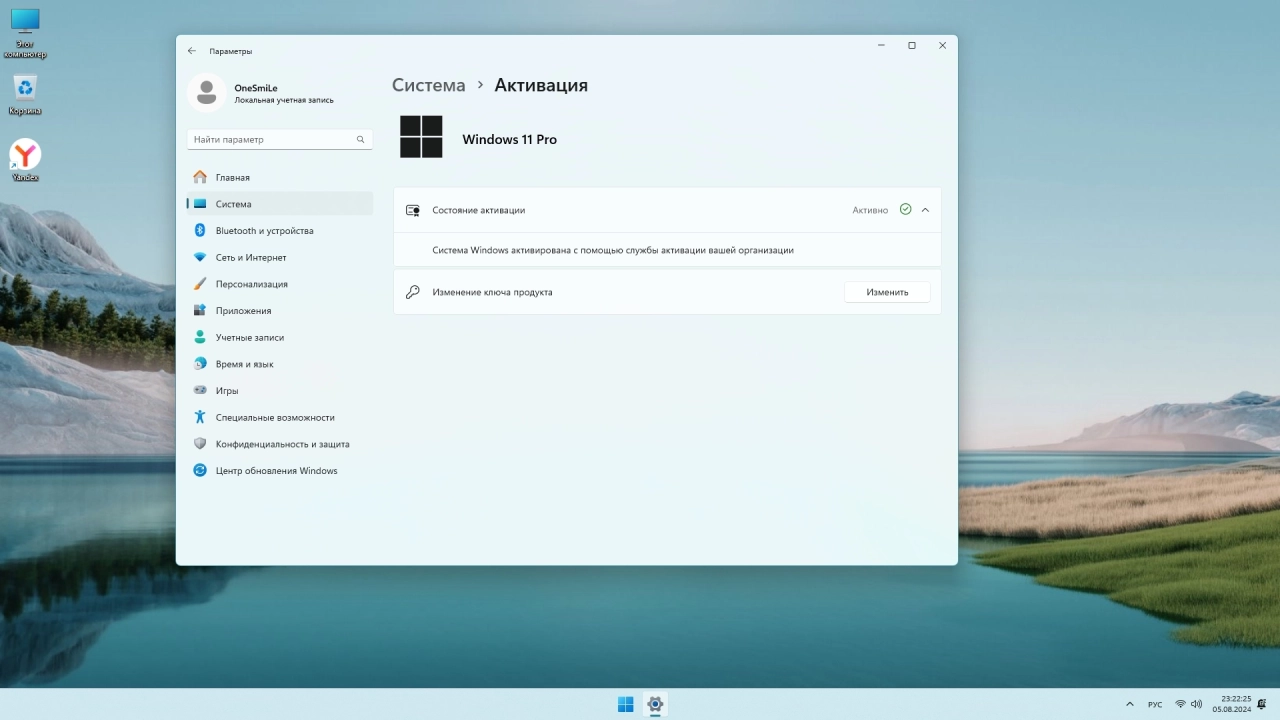Open Сеть и Интернет settings

point(279,257)
